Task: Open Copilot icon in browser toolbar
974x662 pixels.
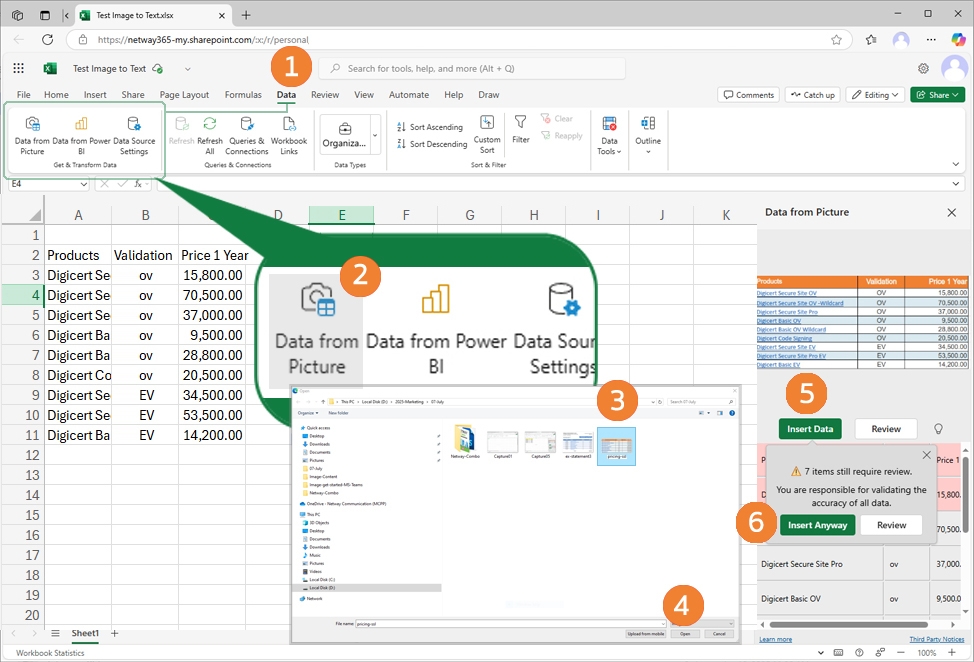Action: (958, 40)
